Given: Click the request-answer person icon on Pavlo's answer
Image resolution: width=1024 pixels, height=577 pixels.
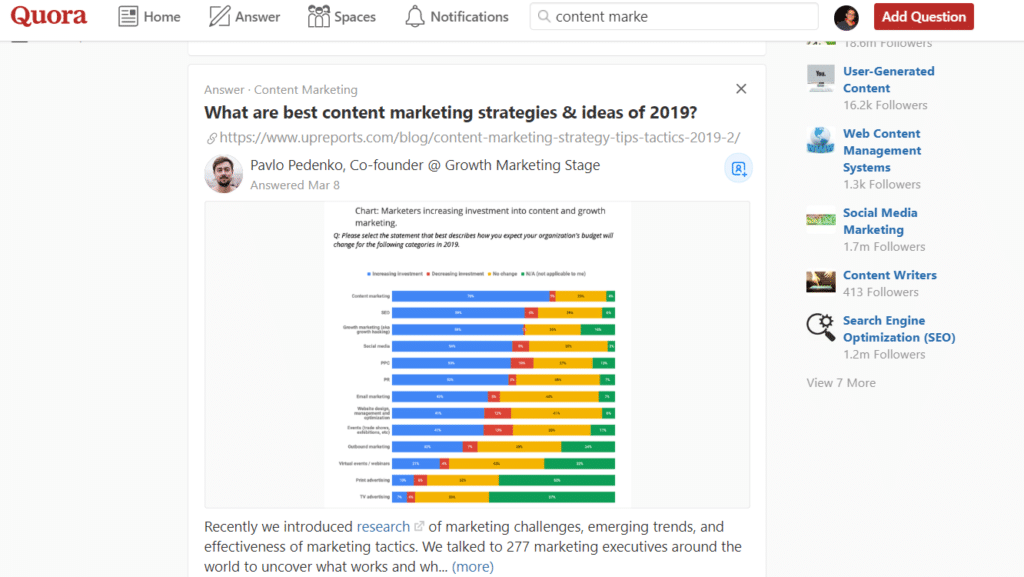Looking at the screenshot, I should pyautogui.click(x=738, y=168).
